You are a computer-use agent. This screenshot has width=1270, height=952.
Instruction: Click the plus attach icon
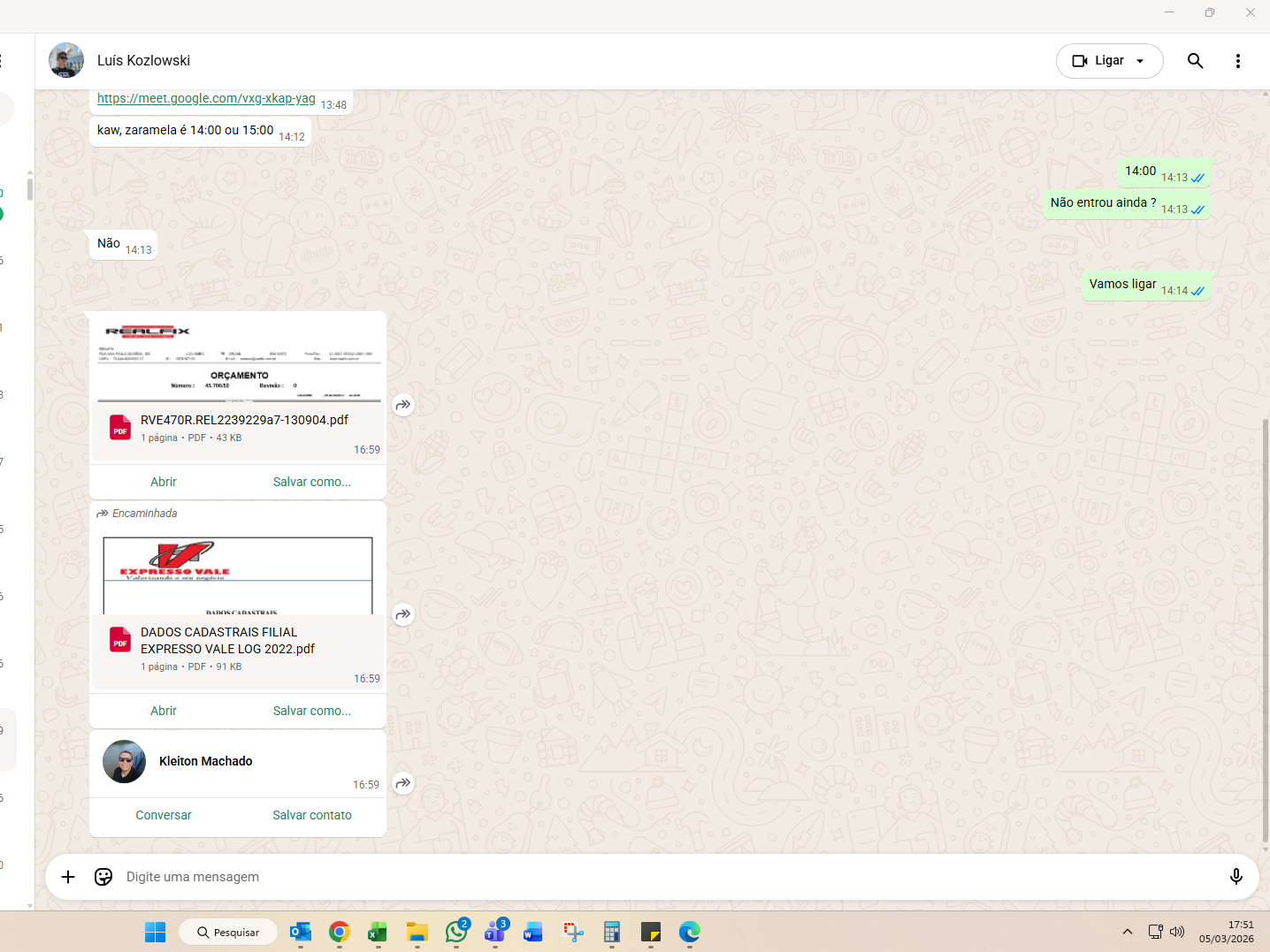coord(68,876)
